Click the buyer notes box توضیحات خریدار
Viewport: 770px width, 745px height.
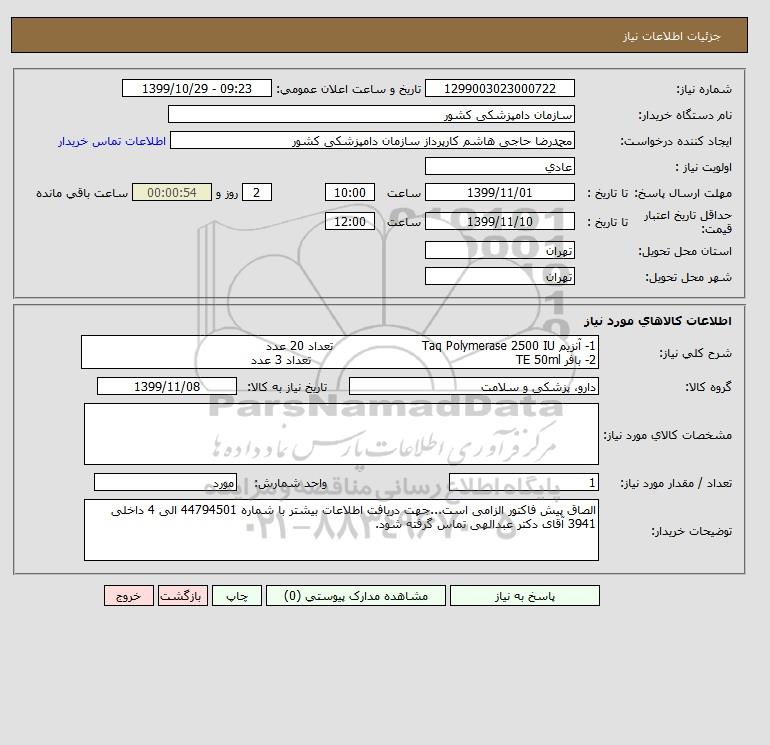[x=341, y=530]
